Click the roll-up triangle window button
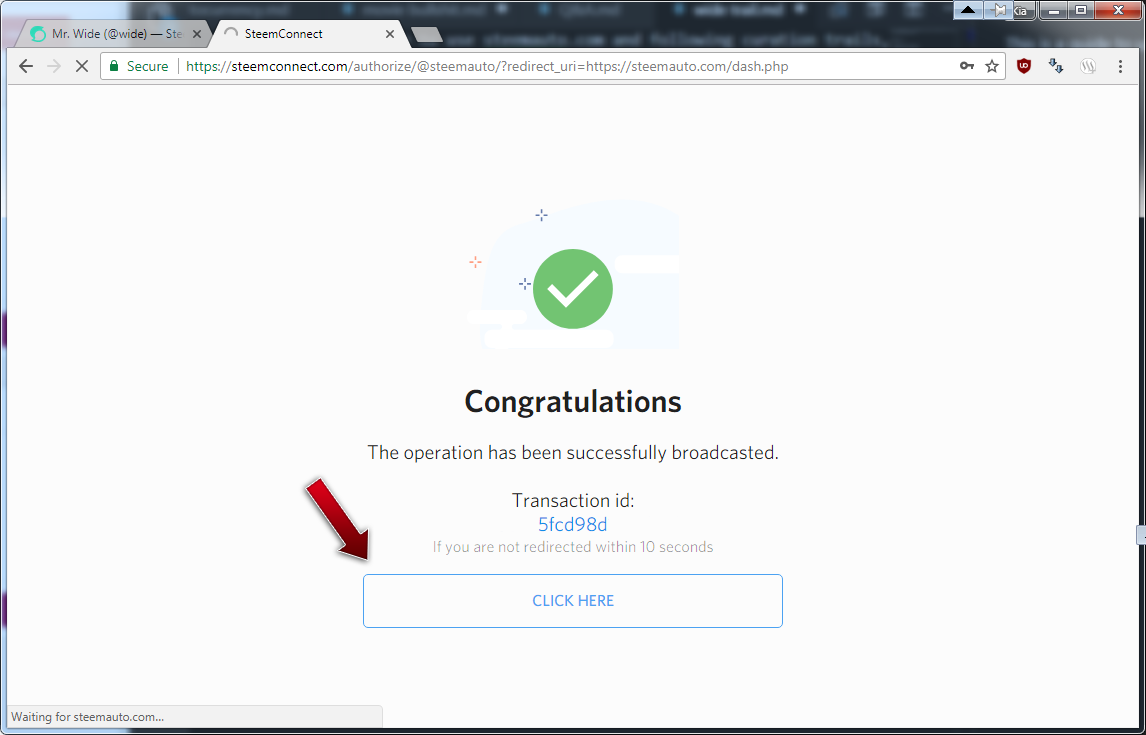Screen dimensions: 1146x735 tap(968, 10)
